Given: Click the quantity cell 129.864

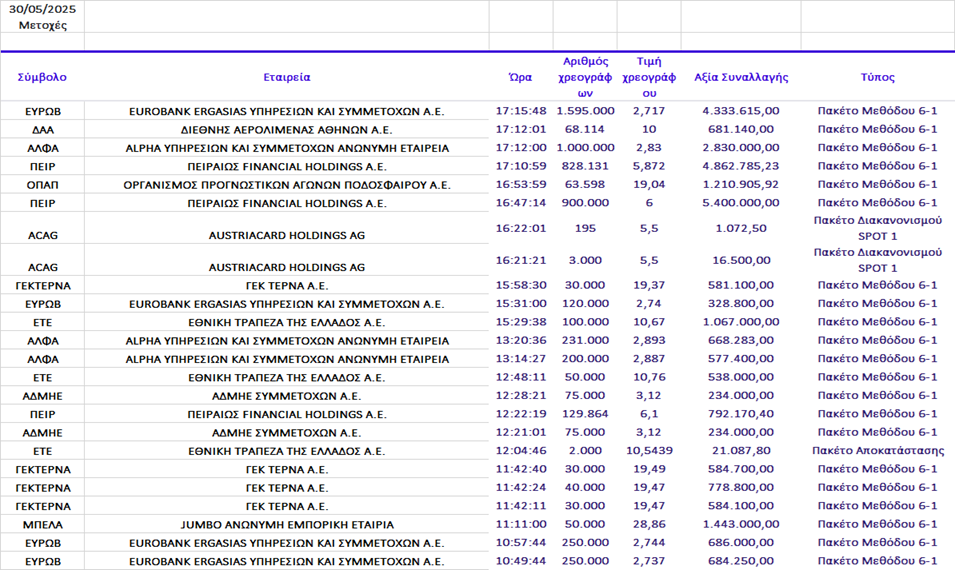Looking at the screenshot, I should [585, 413].
